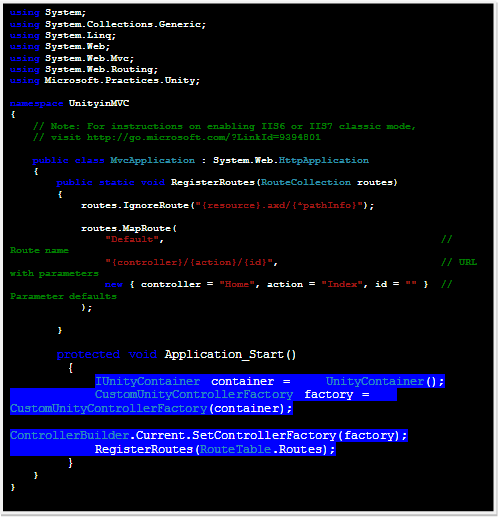Click 'static' keyword in method declaration
The image size is (498, 518).
[117, 182]
